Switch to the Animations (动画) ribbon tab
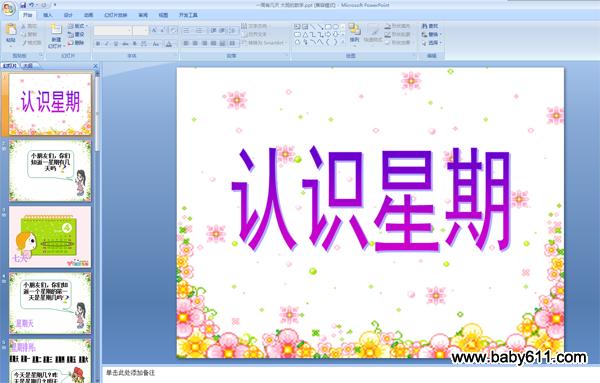The image size is (600, 383). tap(88, 15)
